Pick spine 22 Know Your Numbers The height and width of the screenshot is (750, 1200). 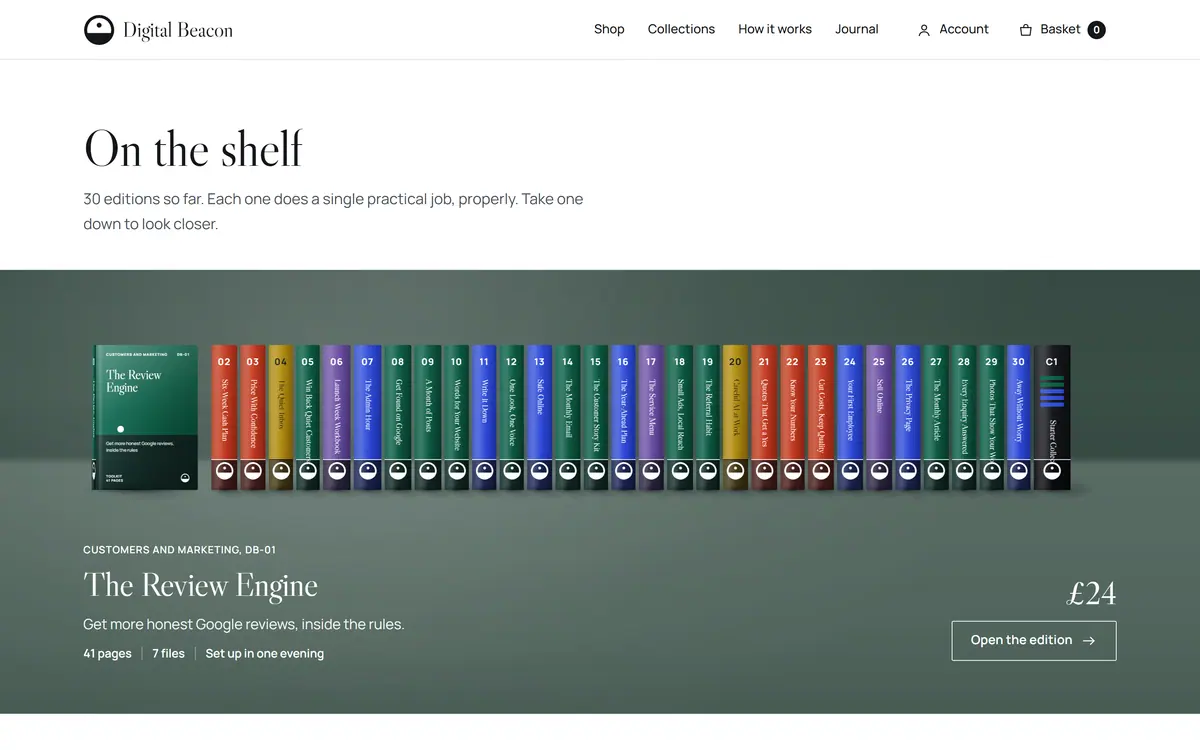tap(792, 418)
